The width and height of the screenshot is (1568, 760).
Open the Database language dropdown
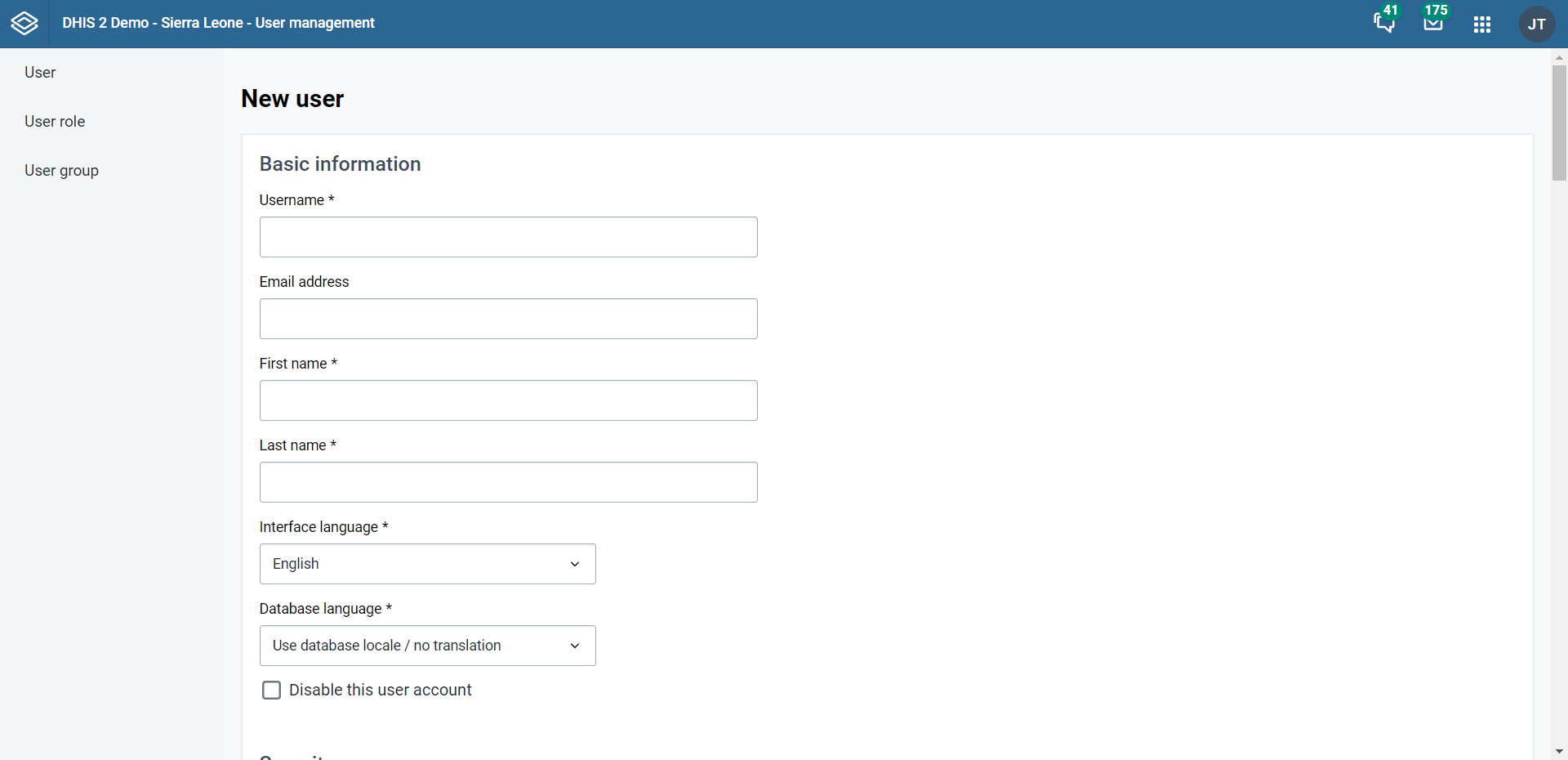(427, 646)
